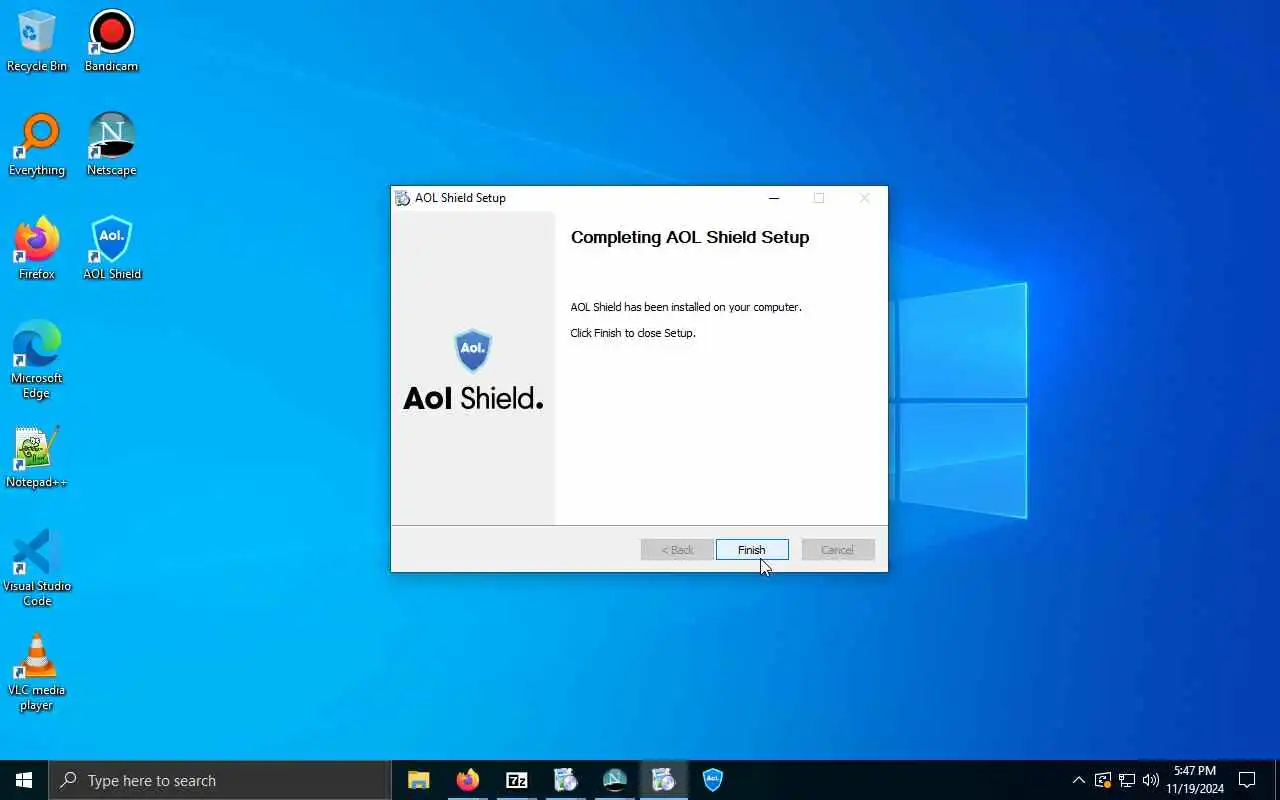The height and width of the screenshot is (800, 1280).
Task: Click the disabled Back button in the setup dialog
Action: pos(677,550)
